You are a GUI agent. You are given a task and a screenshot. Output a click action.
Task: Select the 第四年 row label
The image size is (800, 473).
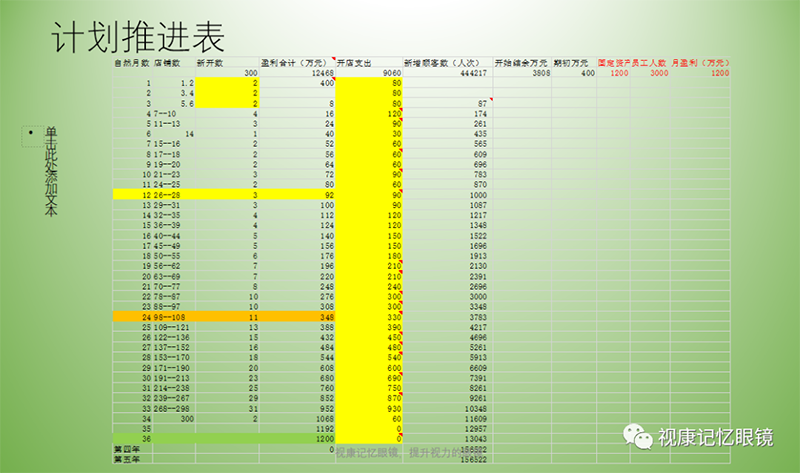pyautogui.click(x=125, y=449)
